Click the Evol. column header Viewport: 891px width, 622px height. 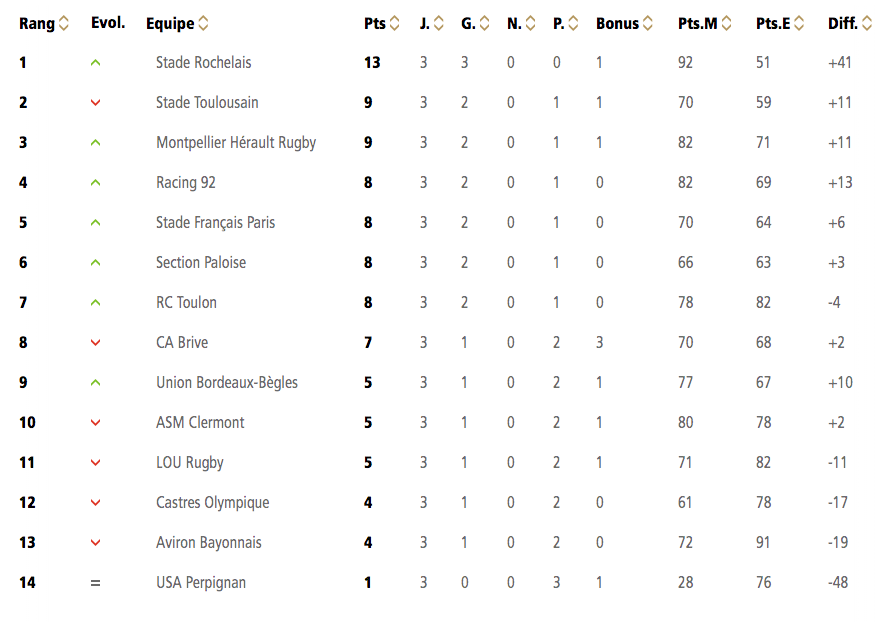tap(108, 23)
